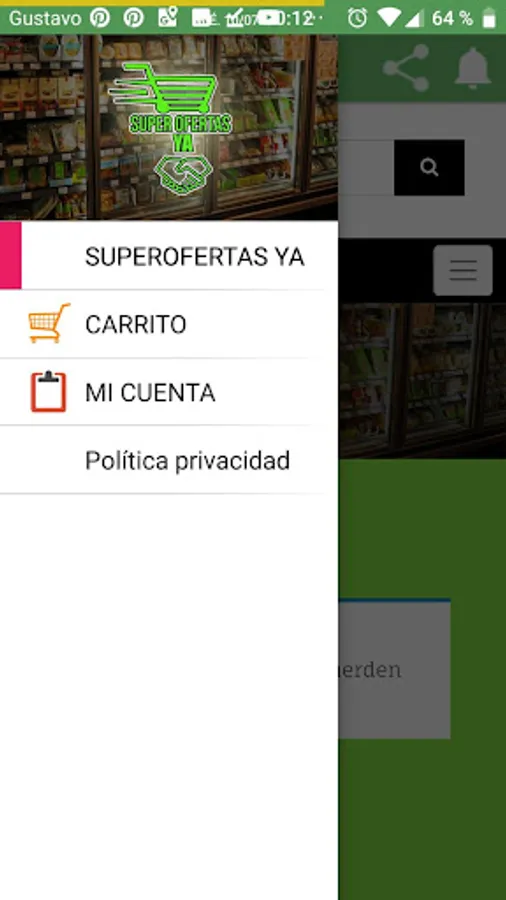Image resolution: width=506 pixels, height=900 pixels.
Task: Click the orange shopping cart icon
Action: [49, 324]
